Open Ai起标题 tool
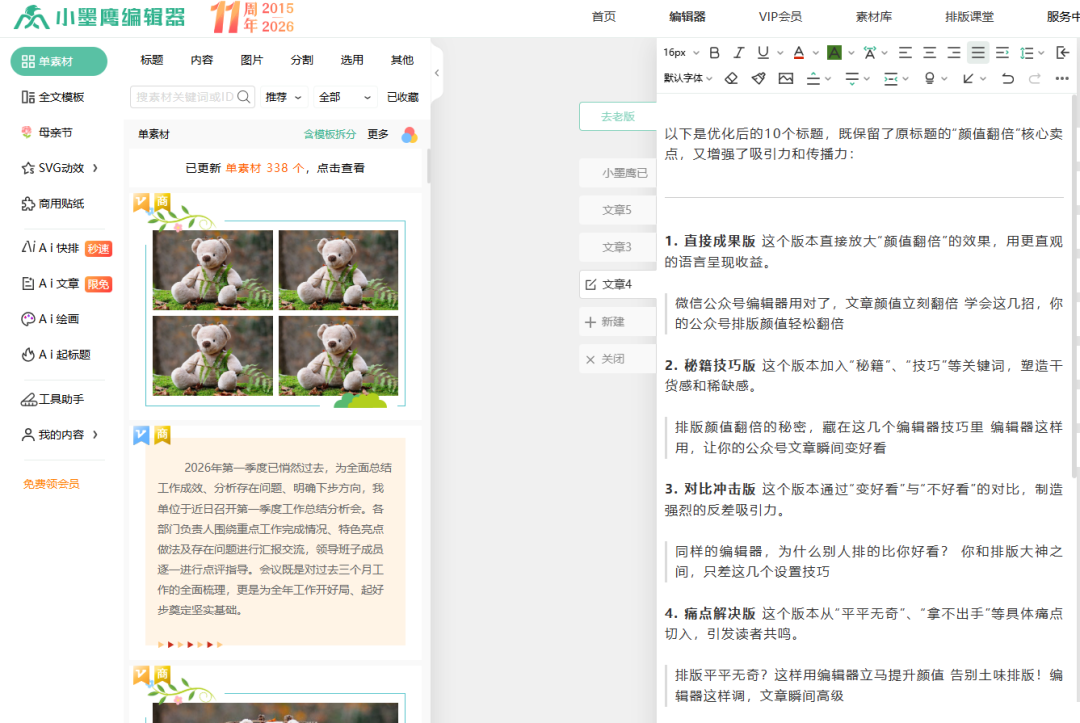 coord(56,355)
